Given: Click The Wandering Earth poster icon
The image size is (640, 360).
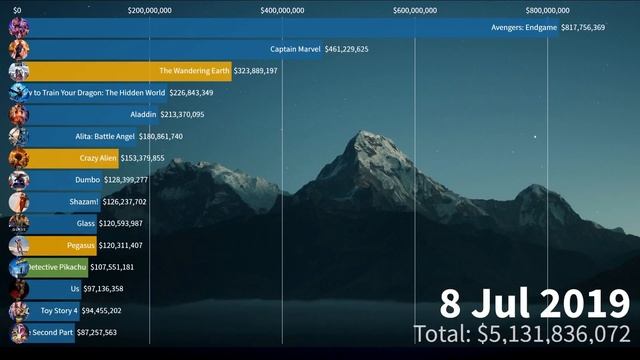Looking at the screenshot, I should 19,71.
